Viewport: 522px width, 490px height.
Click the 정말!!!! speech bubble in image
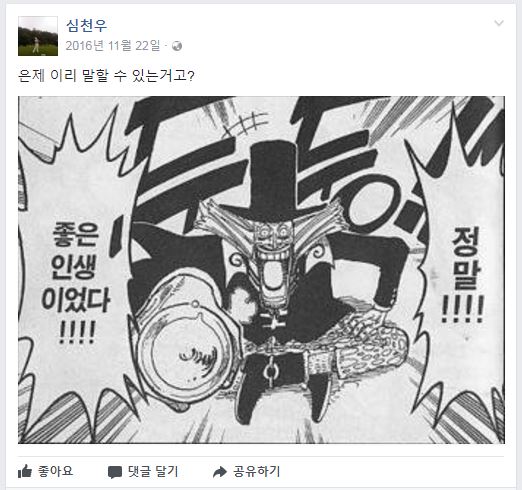462,275
